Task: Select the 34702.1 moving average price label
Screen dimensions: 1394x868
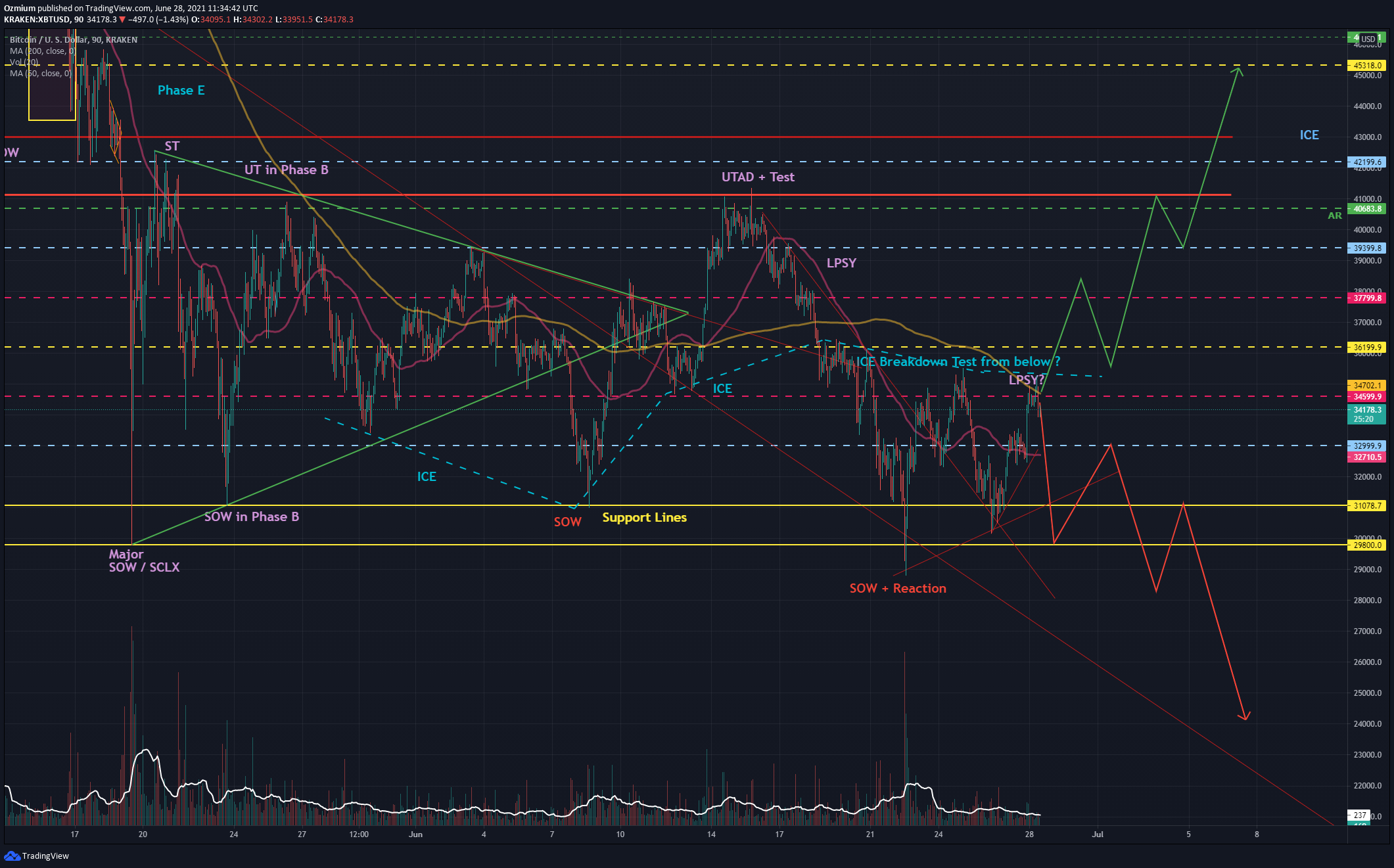Action: tap(1366, 386)
